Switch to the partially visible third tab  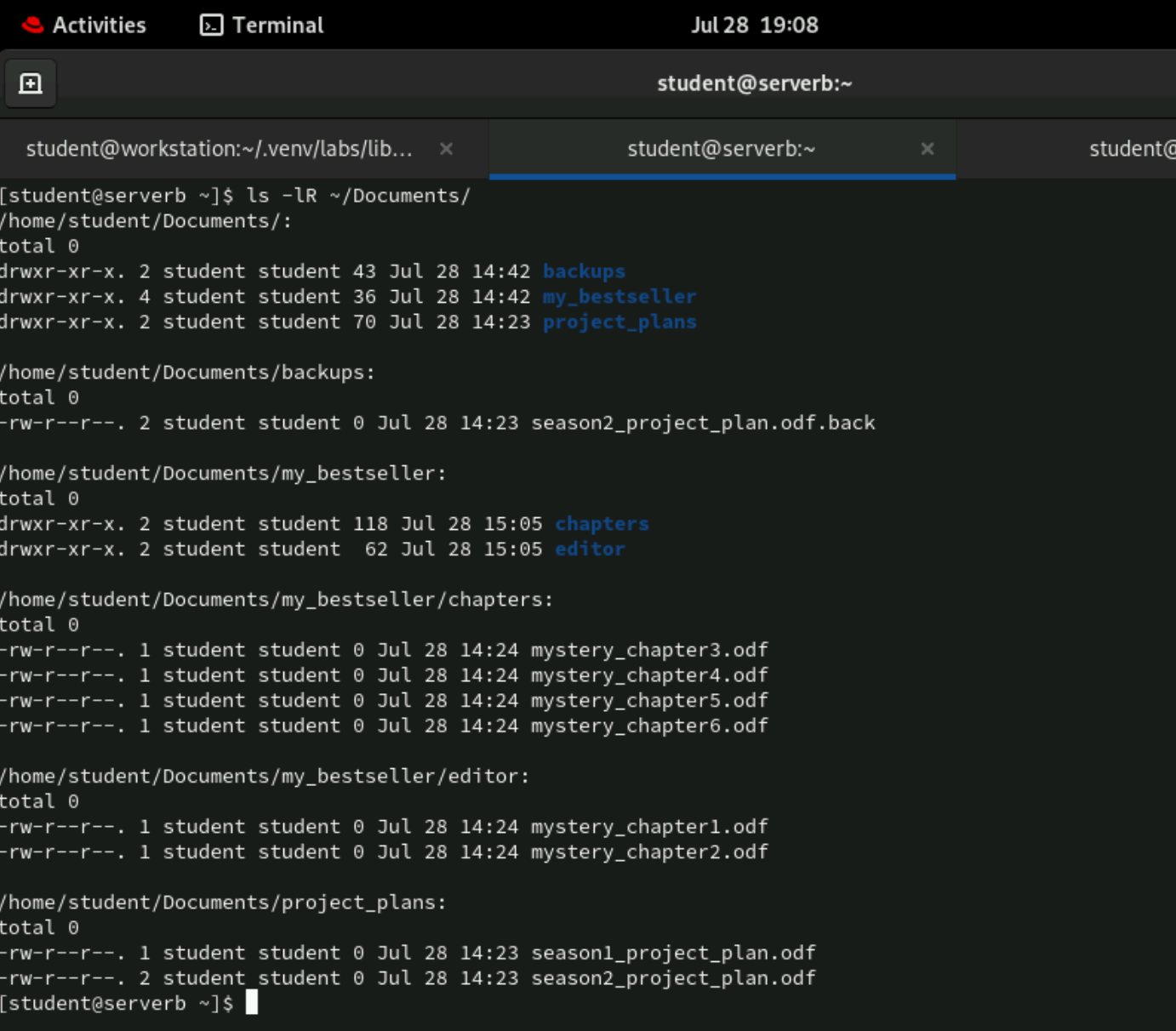[x=1131, y=149]
